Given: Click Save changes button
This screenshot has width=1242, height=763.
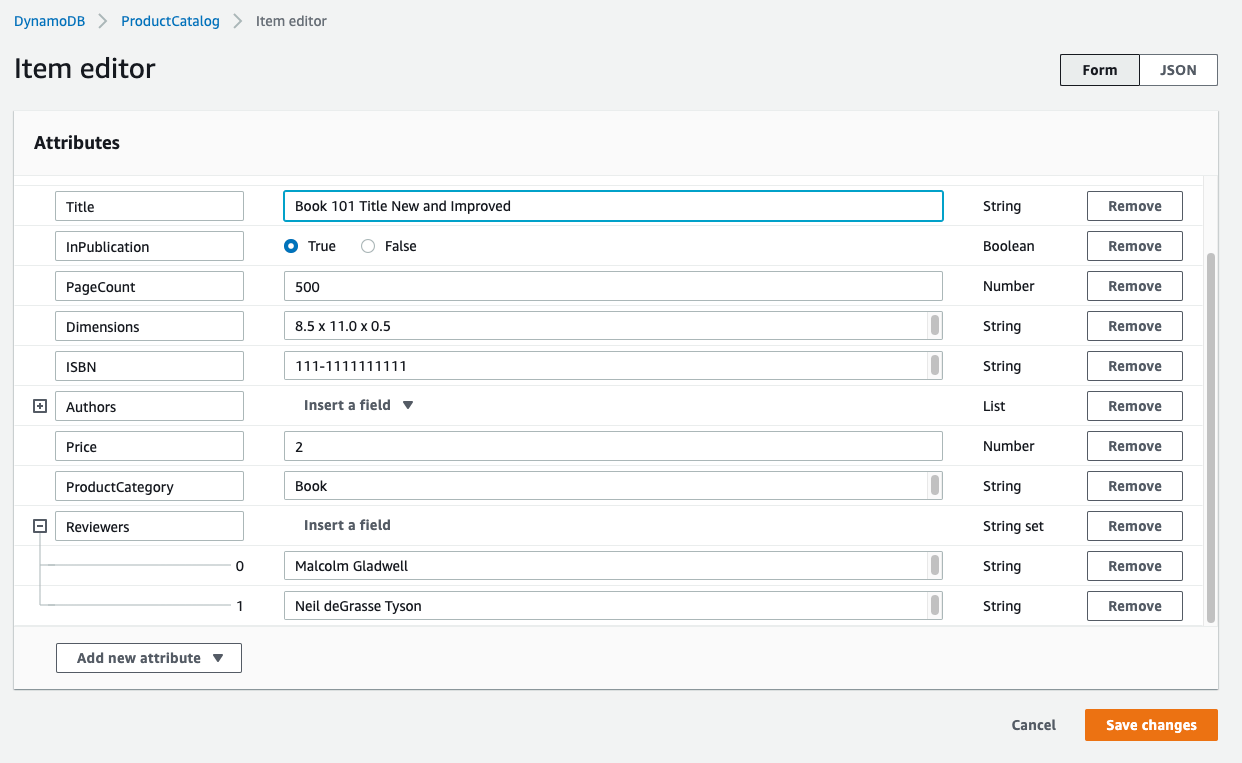Looking at the screenshot, I should 1151,725.
